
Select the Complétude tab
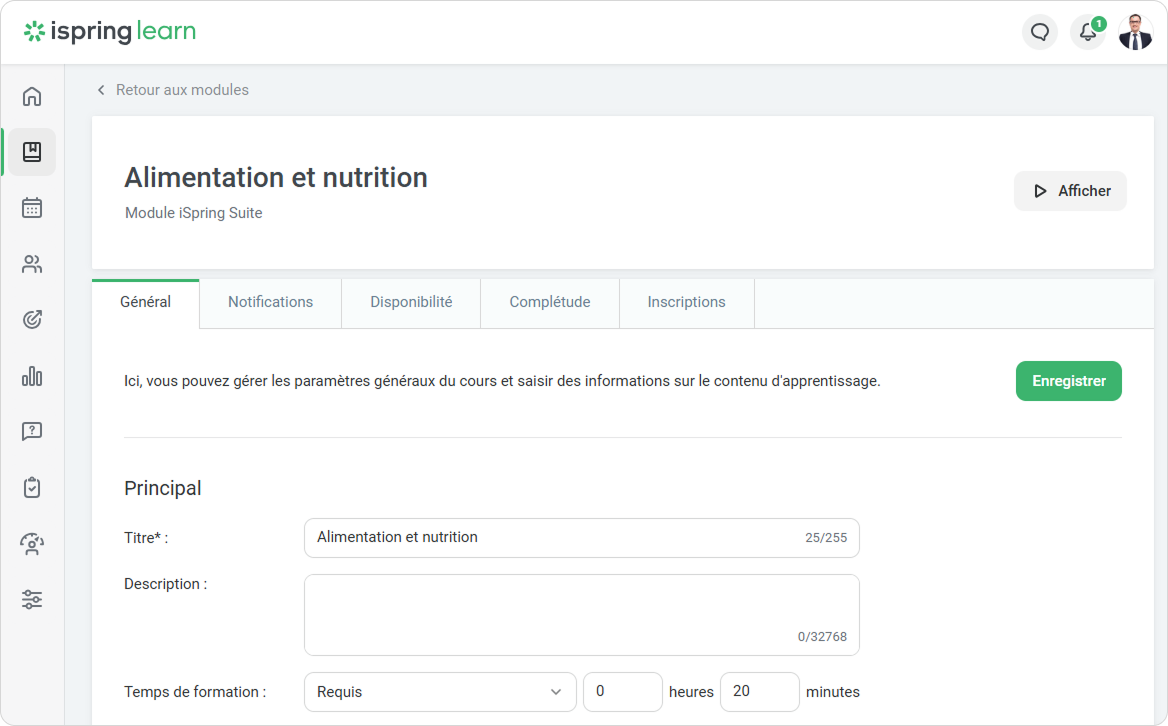(x=550, y=302)
